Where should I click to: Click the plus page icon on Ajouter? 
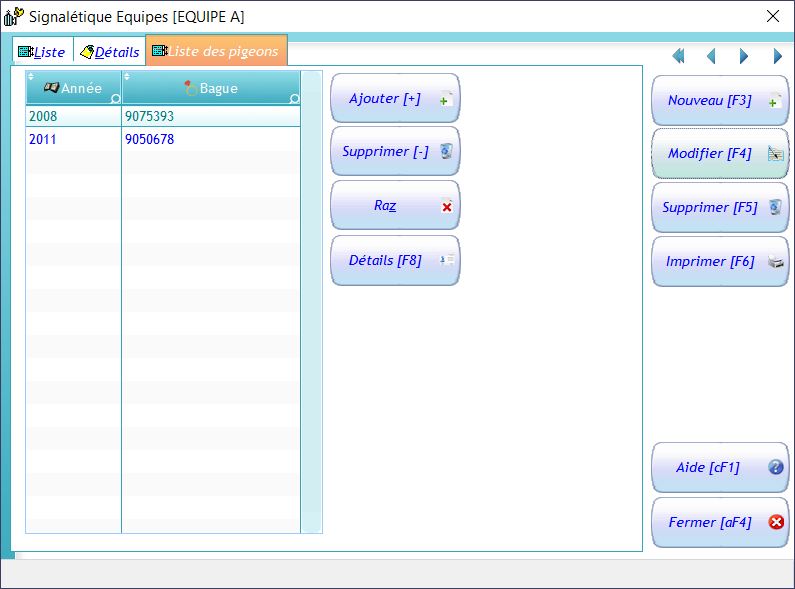446,99
